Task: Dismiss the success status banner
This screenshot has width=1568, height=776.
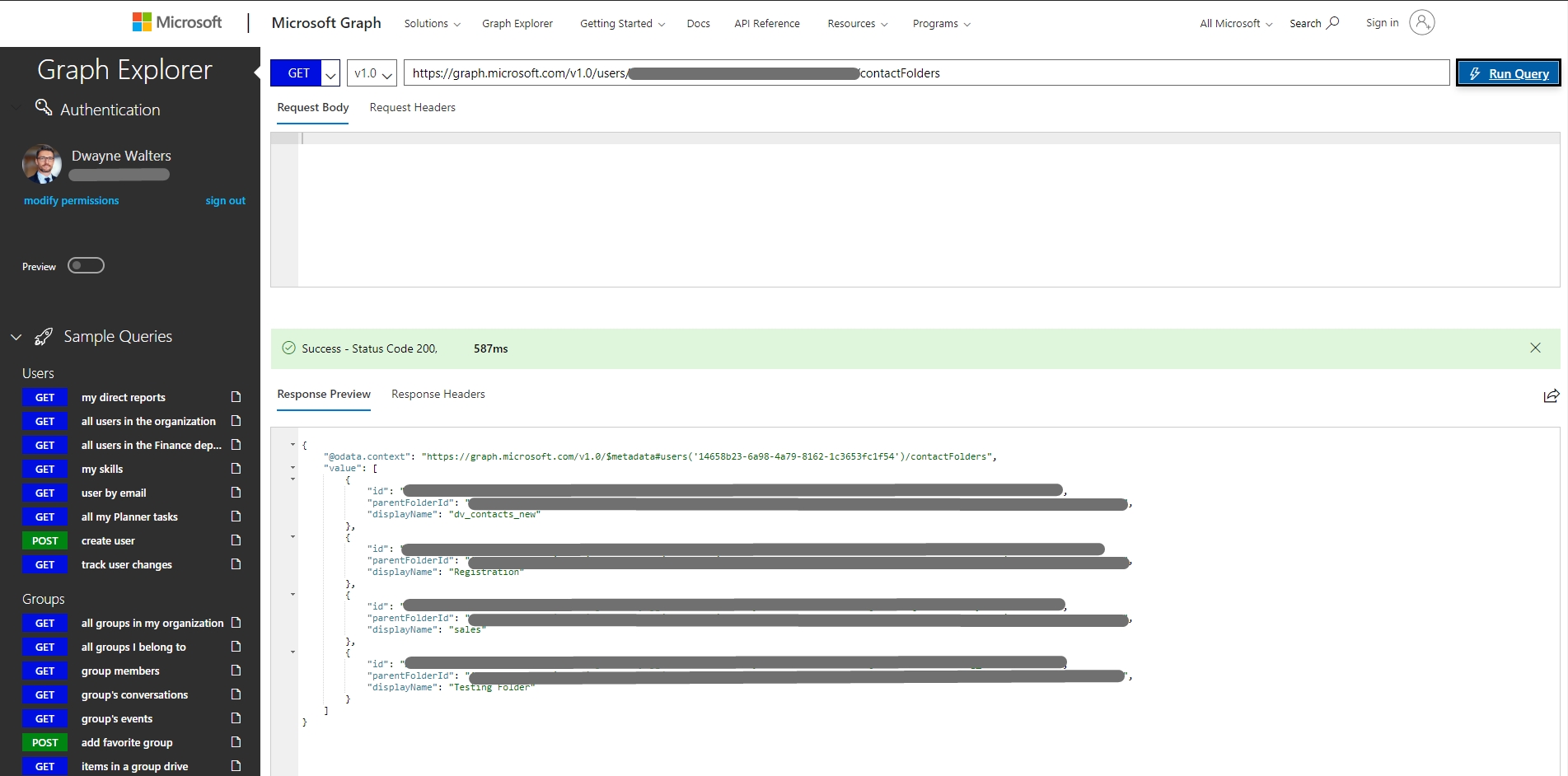Action: click(1535, 348)
